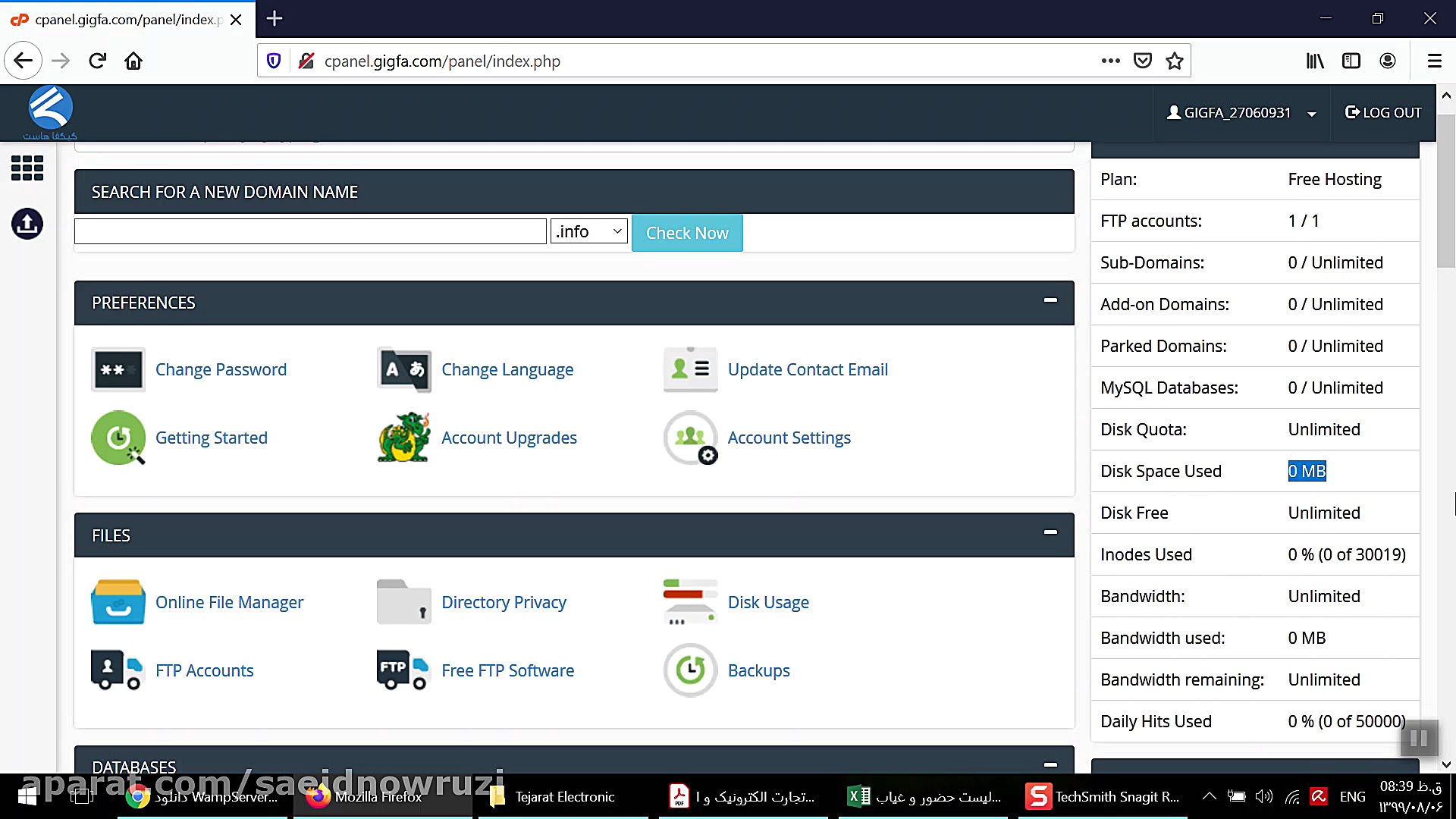The image size is (1456, 819).
Task: Click the sidebar upload icon
Action: point(27,224)
